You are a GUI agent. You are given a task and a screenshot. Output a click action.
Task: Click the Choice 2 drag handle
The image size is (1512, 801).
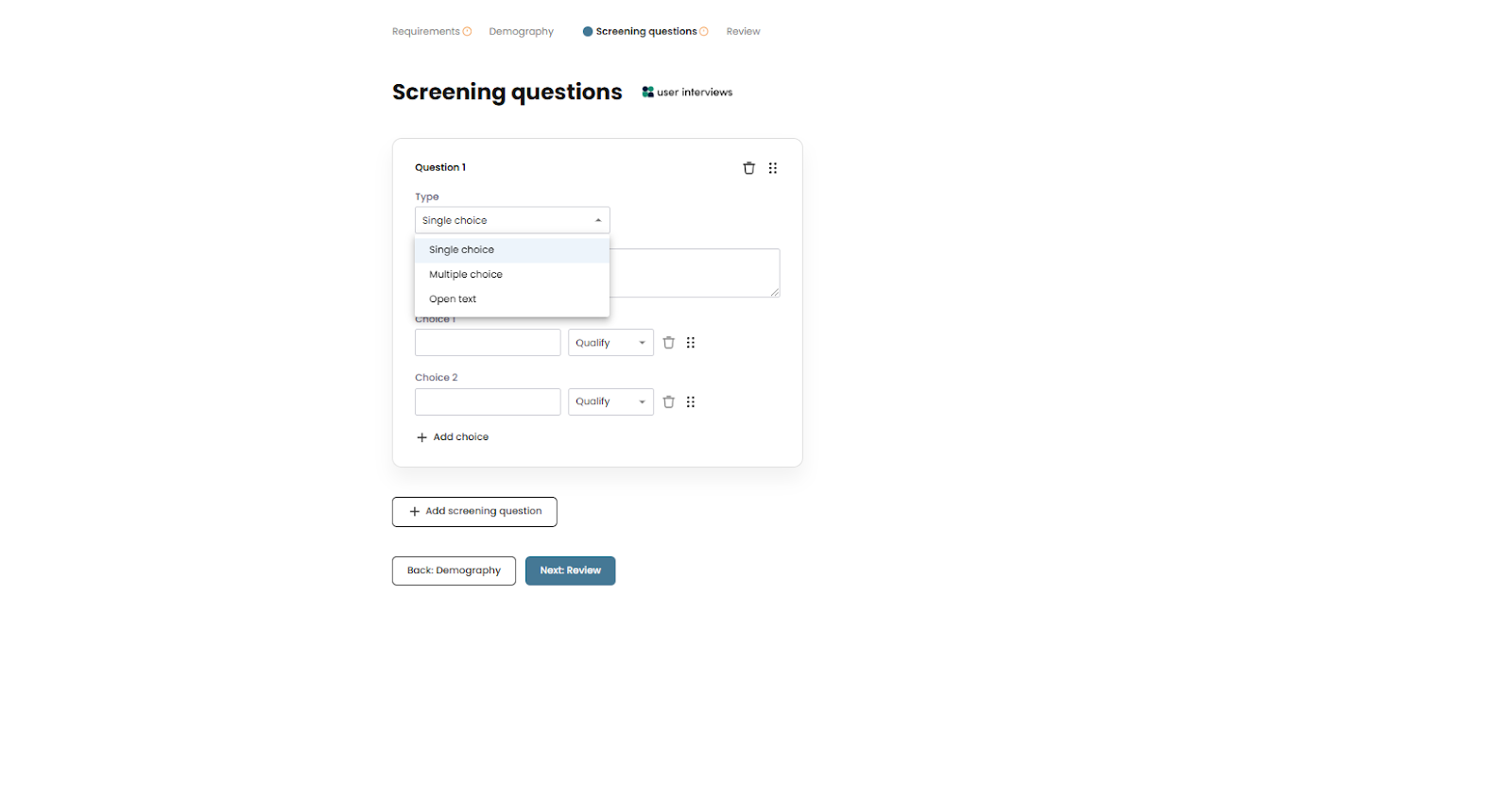point(691,401)
